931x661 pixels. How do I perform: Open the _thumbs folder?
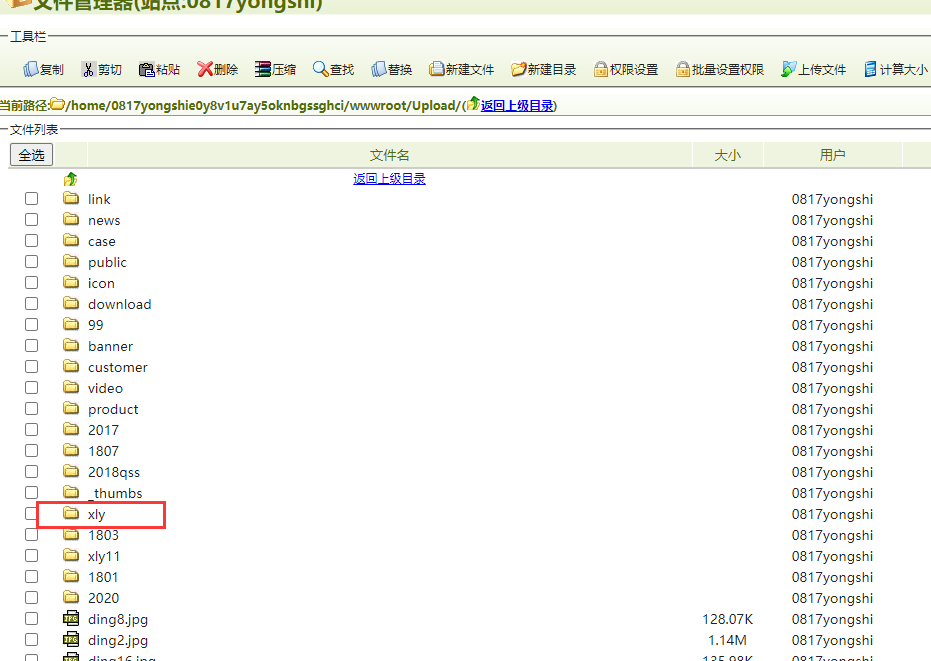(x=115, y=493)
